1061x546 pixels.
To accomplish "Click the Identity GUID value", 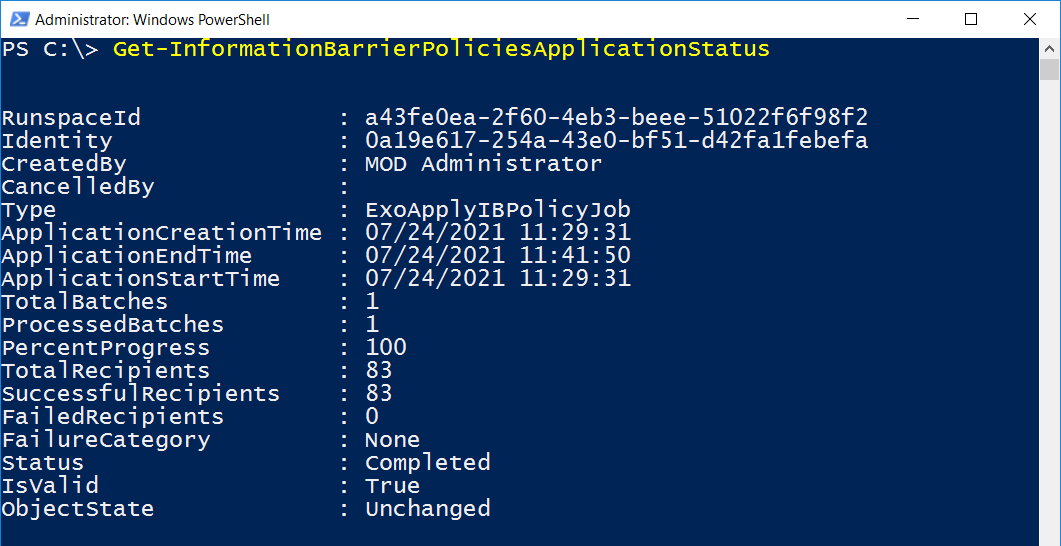I will click(x=616, y=141).
